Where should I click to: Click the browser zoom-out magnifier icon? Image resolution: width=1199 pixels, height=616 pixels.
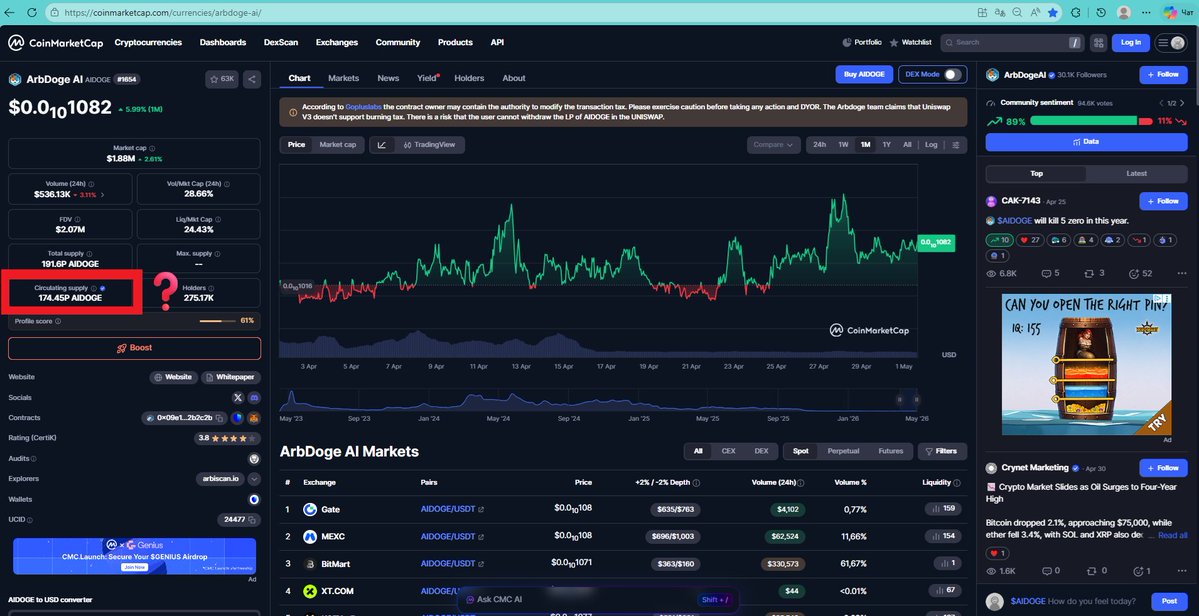pyautogui.click(x=1018, y=13)
